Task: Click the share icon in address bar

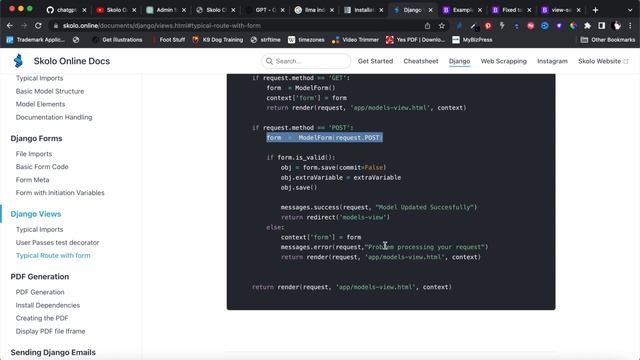Action: 427,26
